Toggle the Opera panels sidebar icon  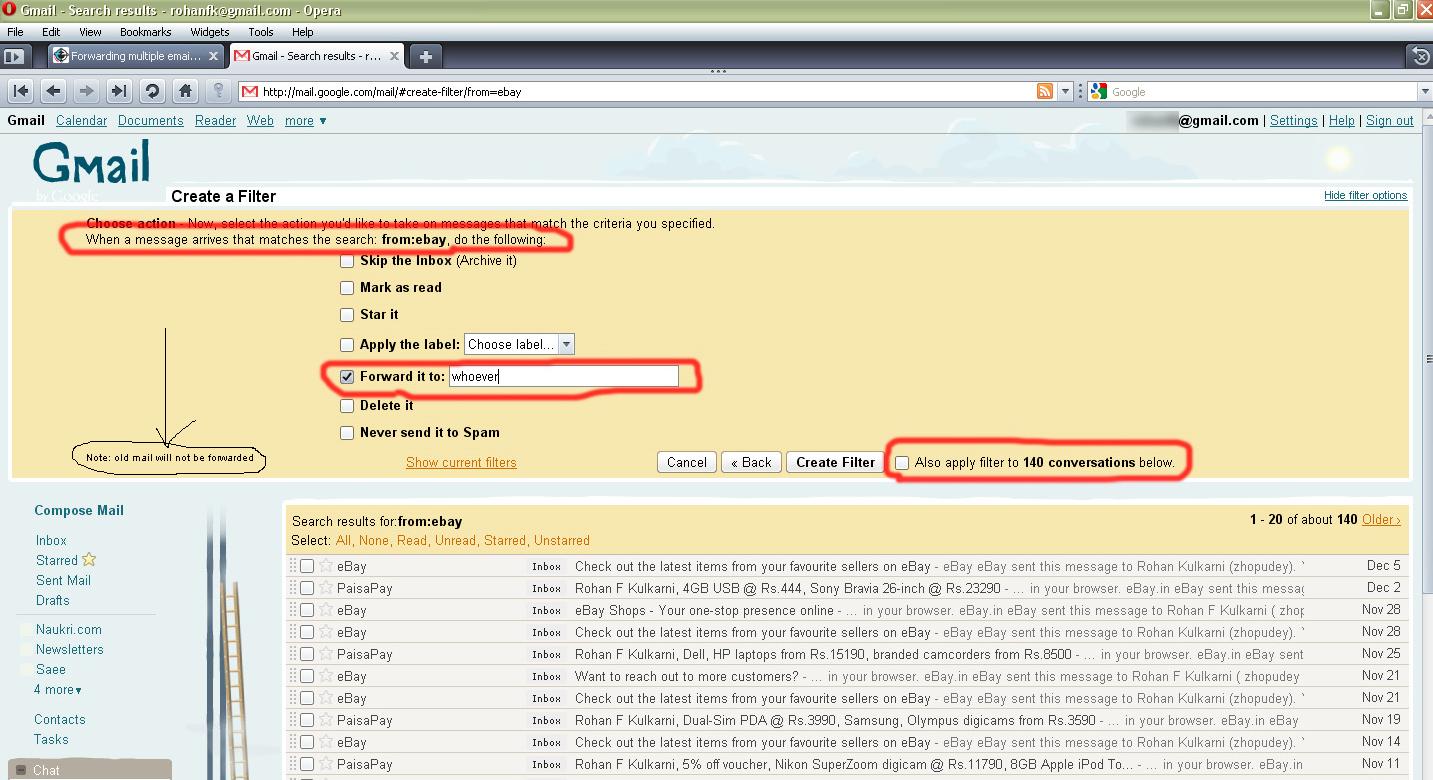coord(14,56)
